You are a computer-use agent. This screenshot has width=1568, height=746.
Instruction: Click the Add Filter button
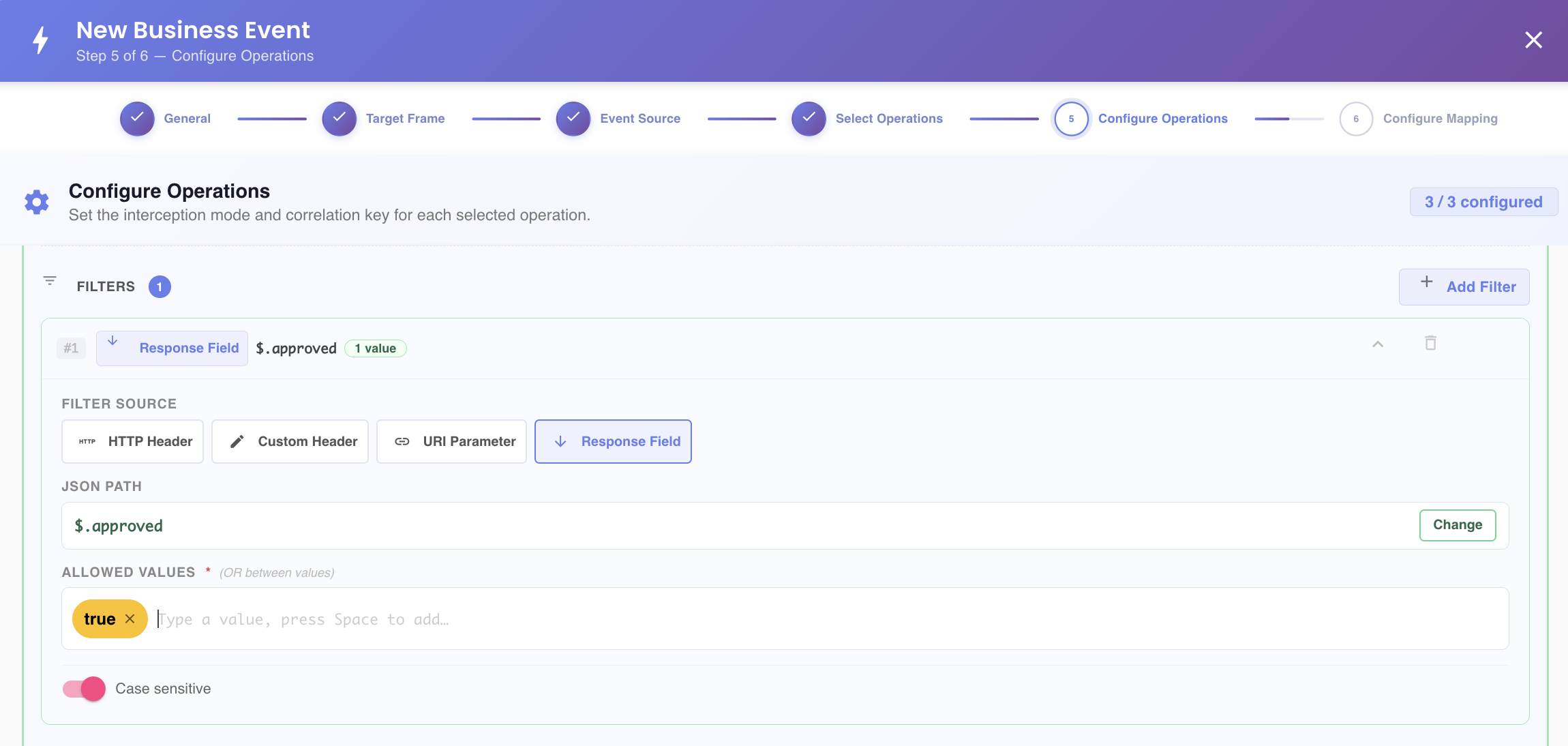click(x=1464, y=287)
